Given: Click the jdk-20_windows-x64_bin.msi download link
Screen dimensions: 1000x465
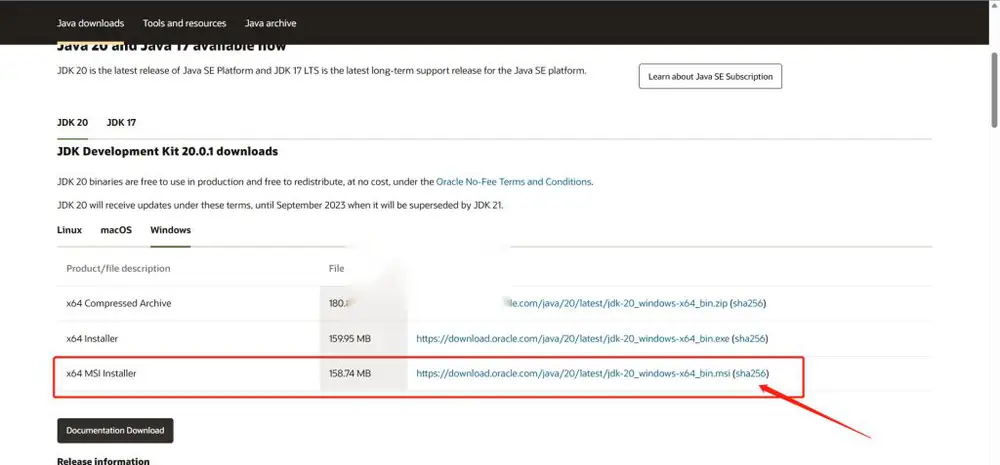Looking at the screenshot, I should [x=573, y=373].
